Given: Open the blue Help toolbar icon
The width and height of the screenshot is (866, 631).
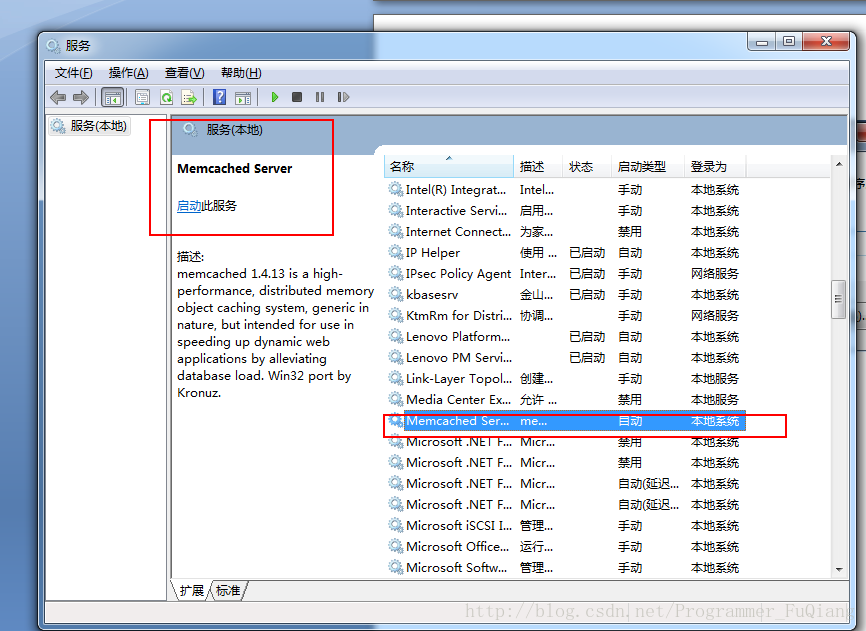Looking at the screenshot, I should 219,97.
